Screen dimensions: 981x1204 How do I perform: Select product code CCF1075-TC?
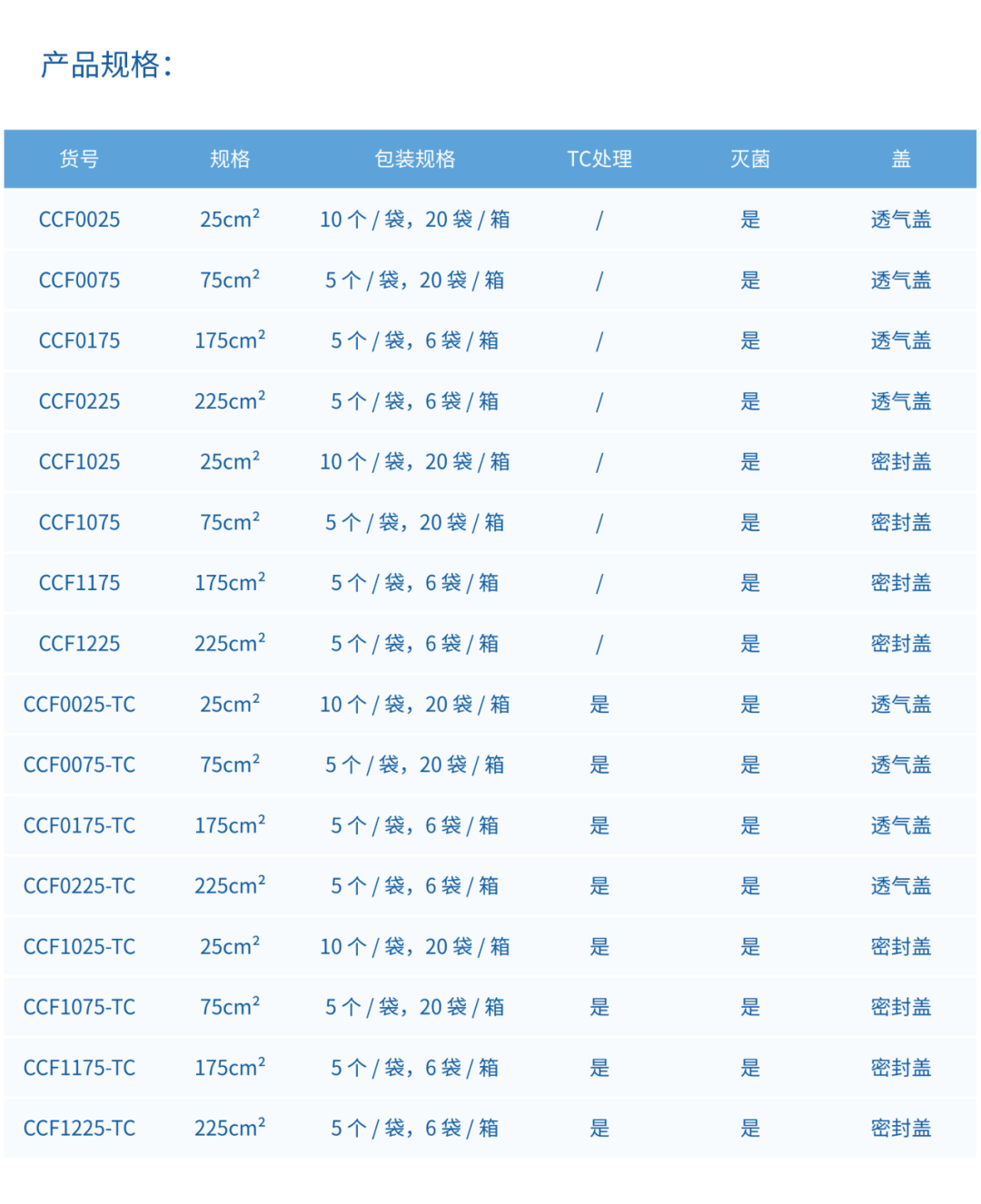pyautogui.click(x=79, y=1007)
